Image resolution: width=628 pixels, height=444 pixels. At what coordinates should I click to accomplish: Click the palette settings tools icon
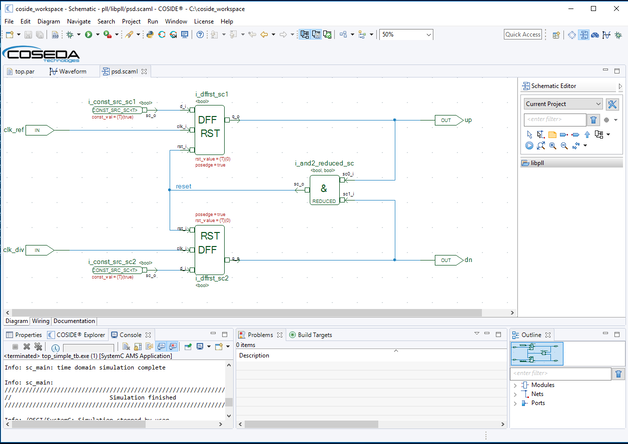click(612, 104)
